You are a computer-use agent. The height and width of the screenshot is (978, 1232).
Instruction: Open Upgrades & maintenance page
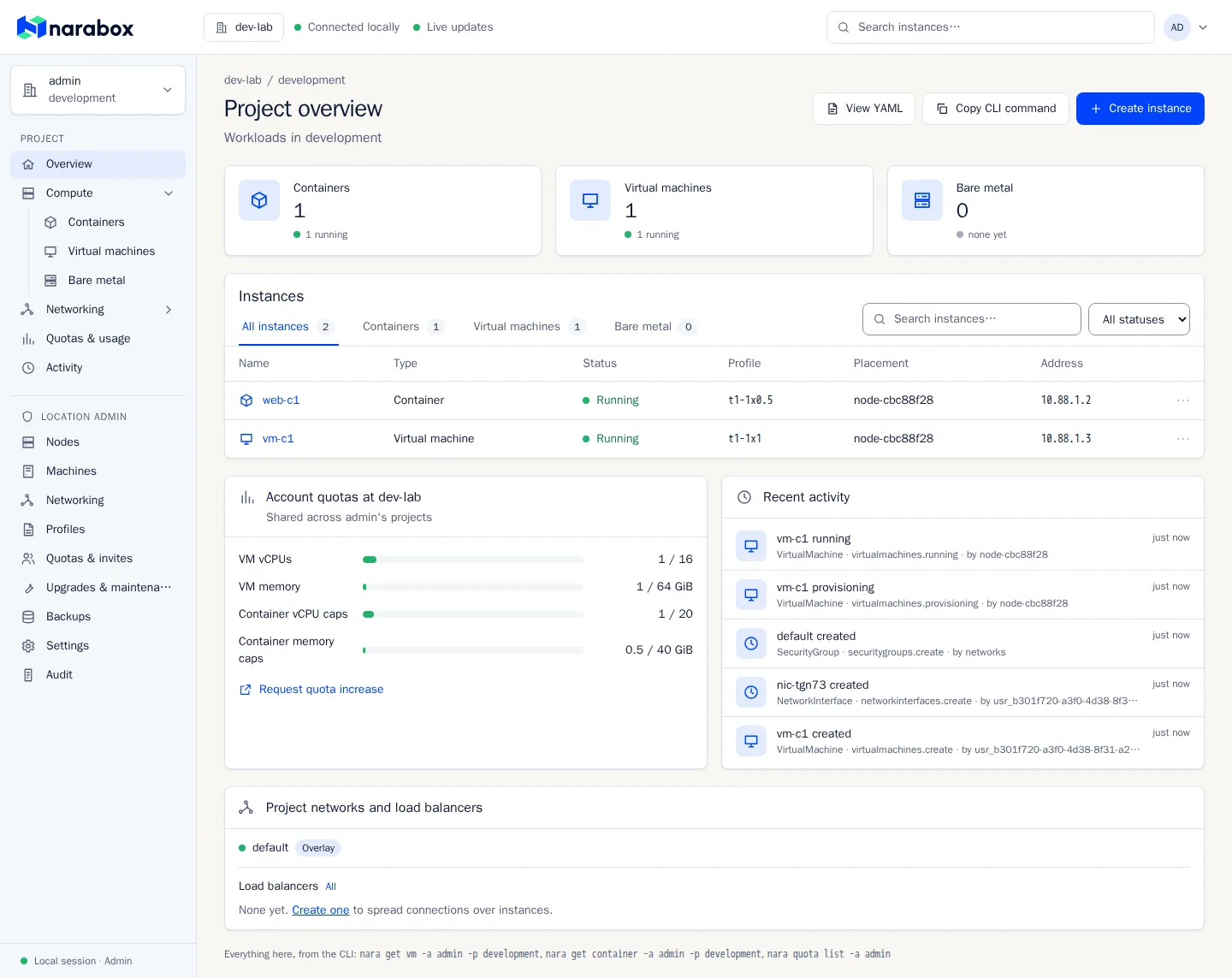[98, 588]
